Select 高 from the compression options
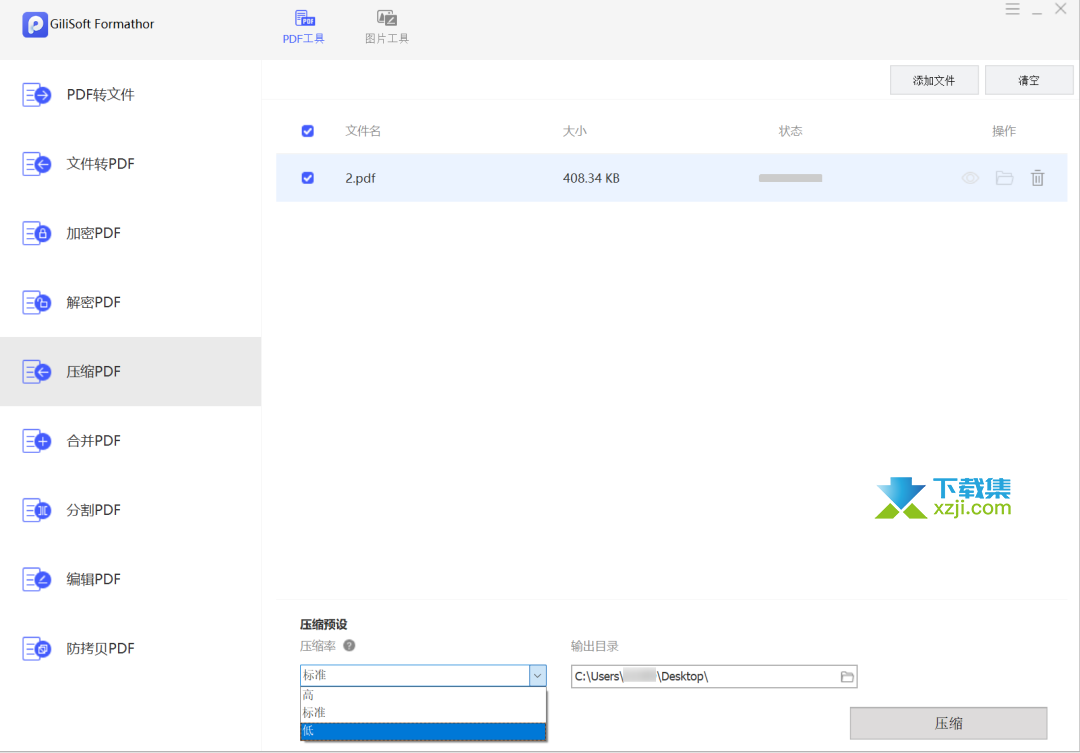1080x753 pixels. [x=422, y=694]
